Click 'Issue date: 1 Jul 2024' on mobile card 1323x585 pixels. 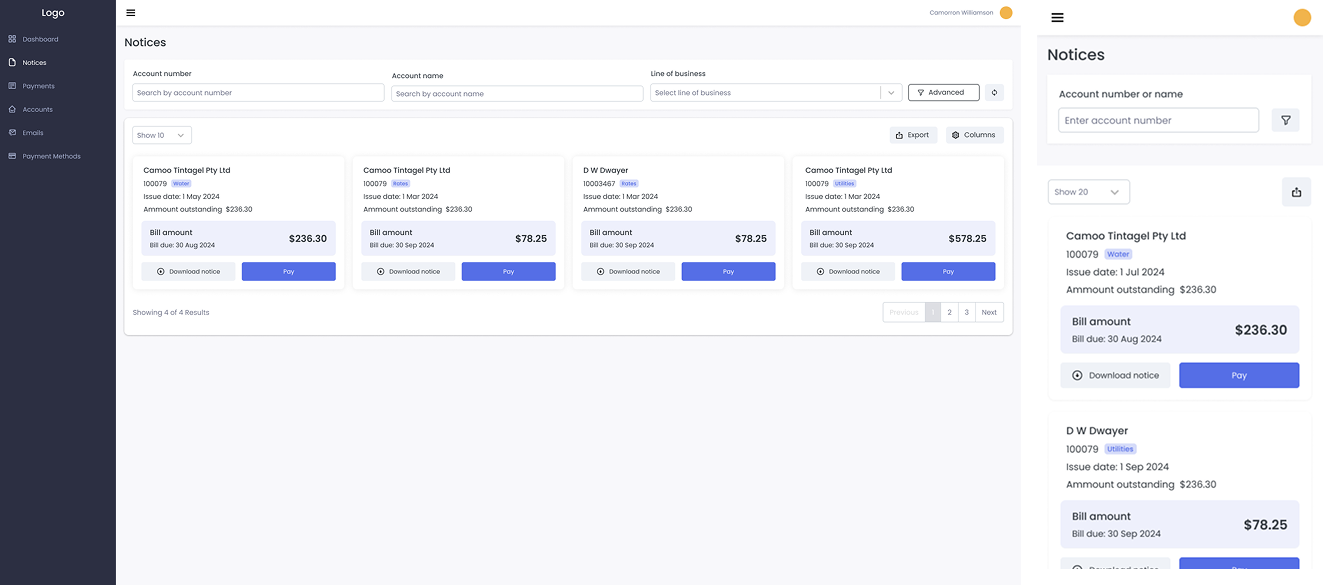tap(1115, 272)
